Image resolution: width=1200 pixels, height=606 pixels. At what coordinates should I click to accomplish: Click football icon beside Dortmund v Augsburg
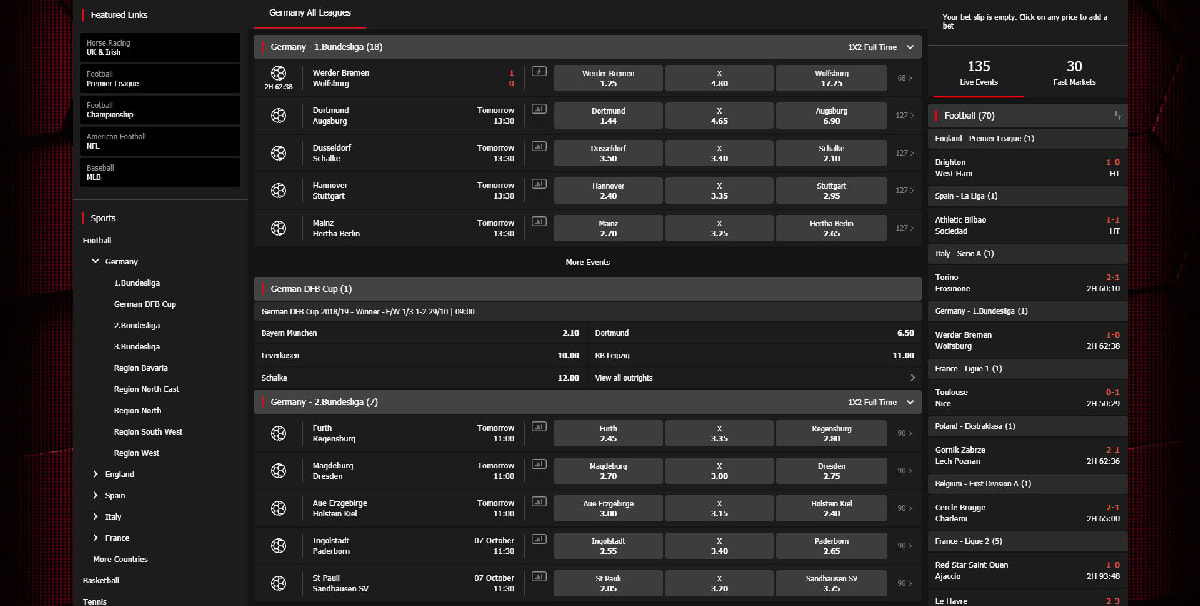pyautogui.click(x=278, y=116)
